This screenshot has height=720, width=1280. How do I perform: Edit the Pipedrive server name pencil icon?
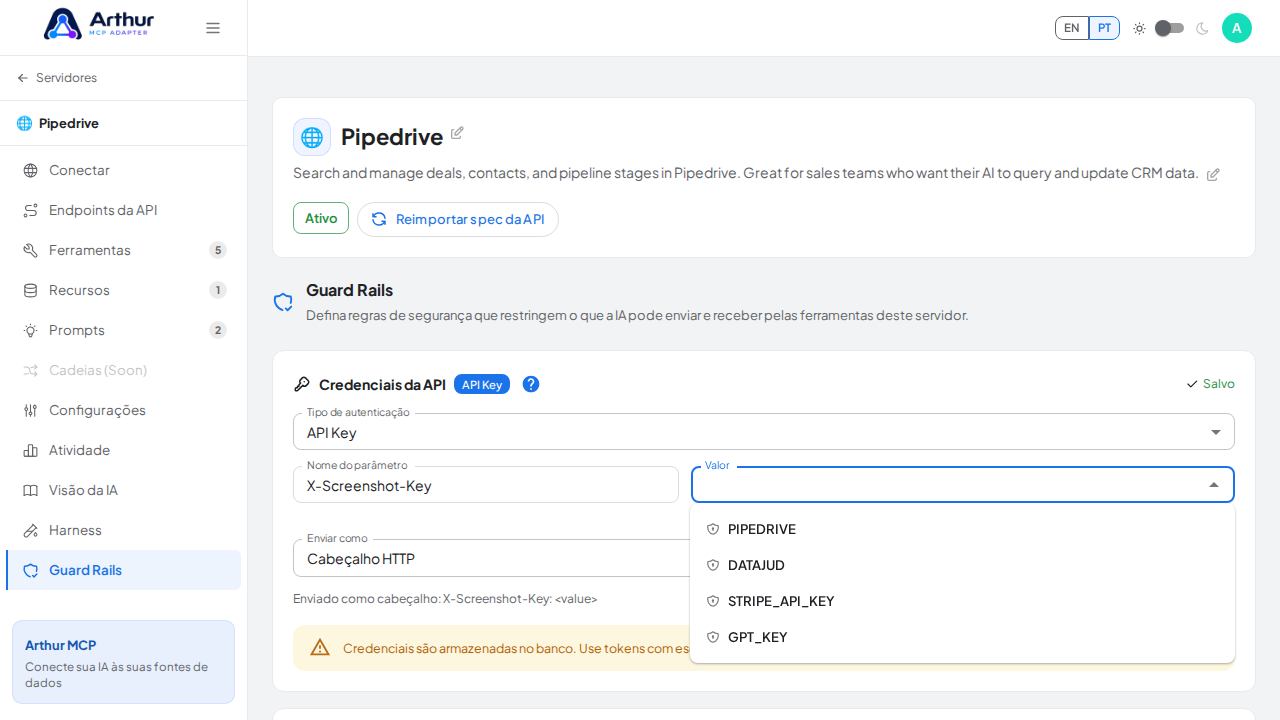(x=457, y=133)
